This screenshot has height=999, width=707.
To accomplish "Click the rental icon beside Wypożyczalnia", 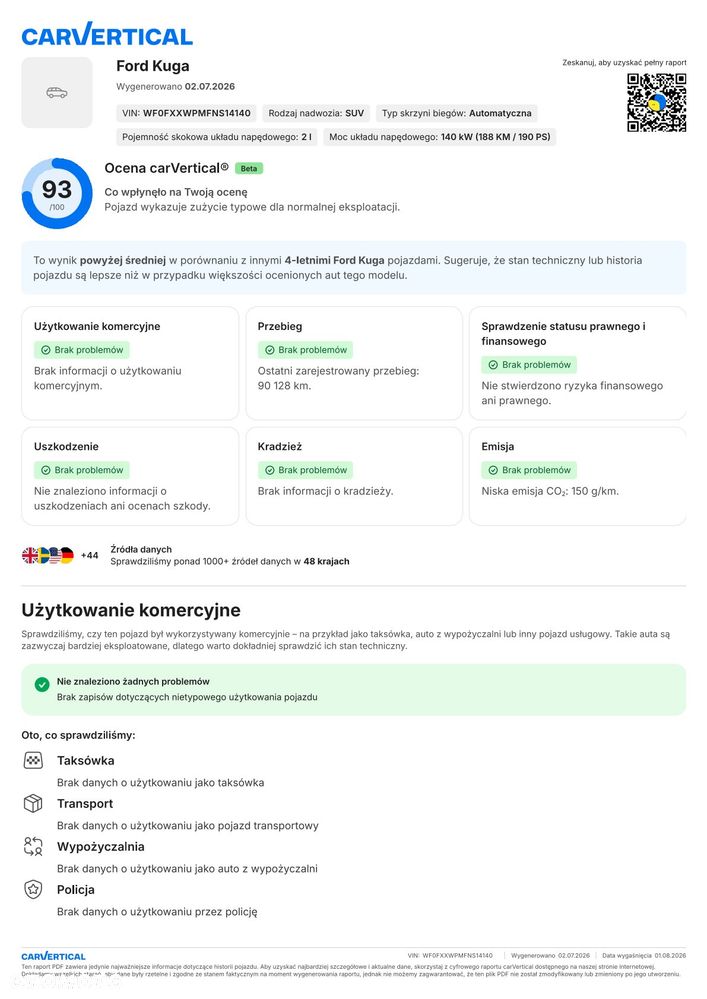I will pos(33,846).
